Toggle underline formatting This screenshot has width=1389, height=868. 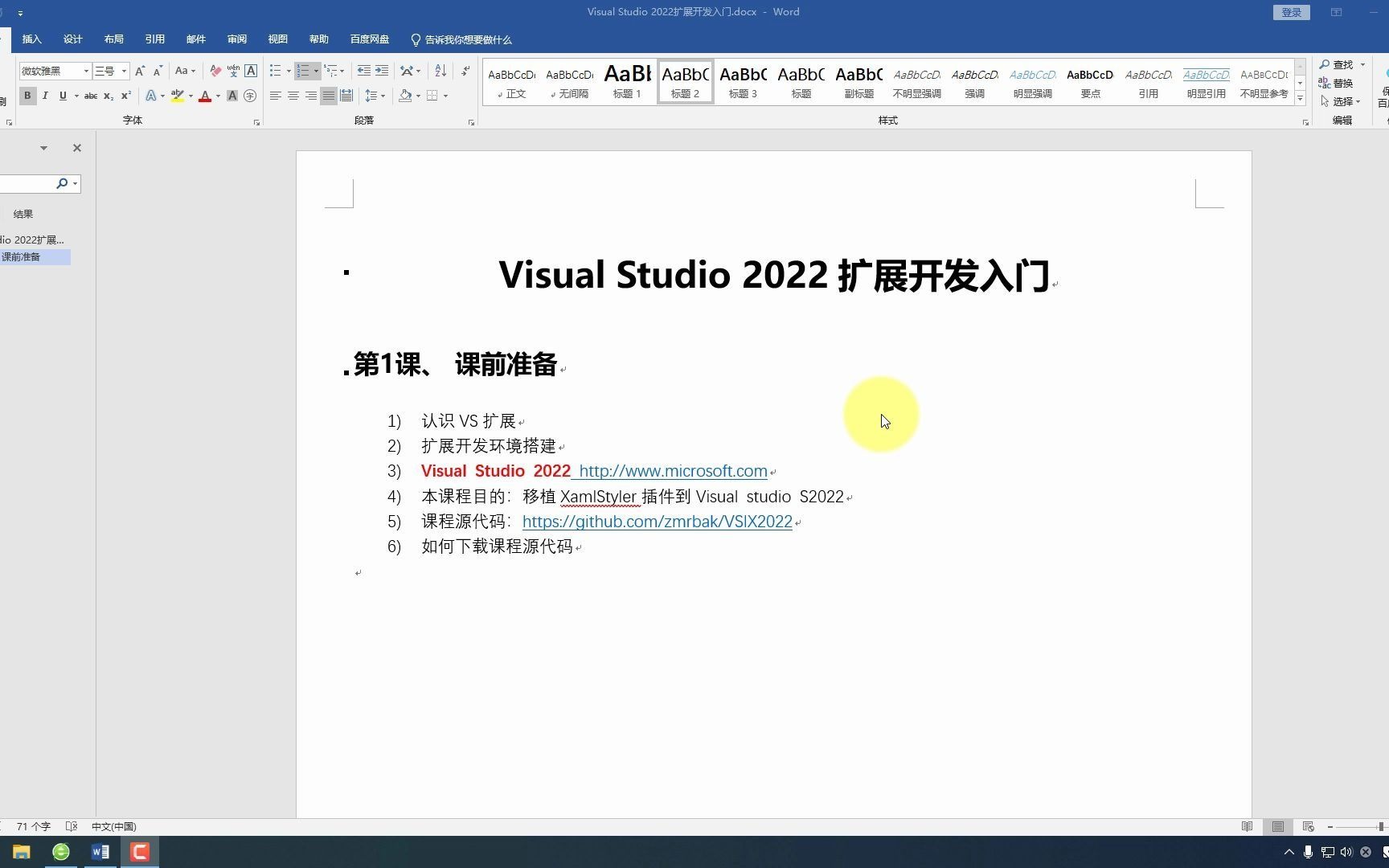[x=63, y=96]
